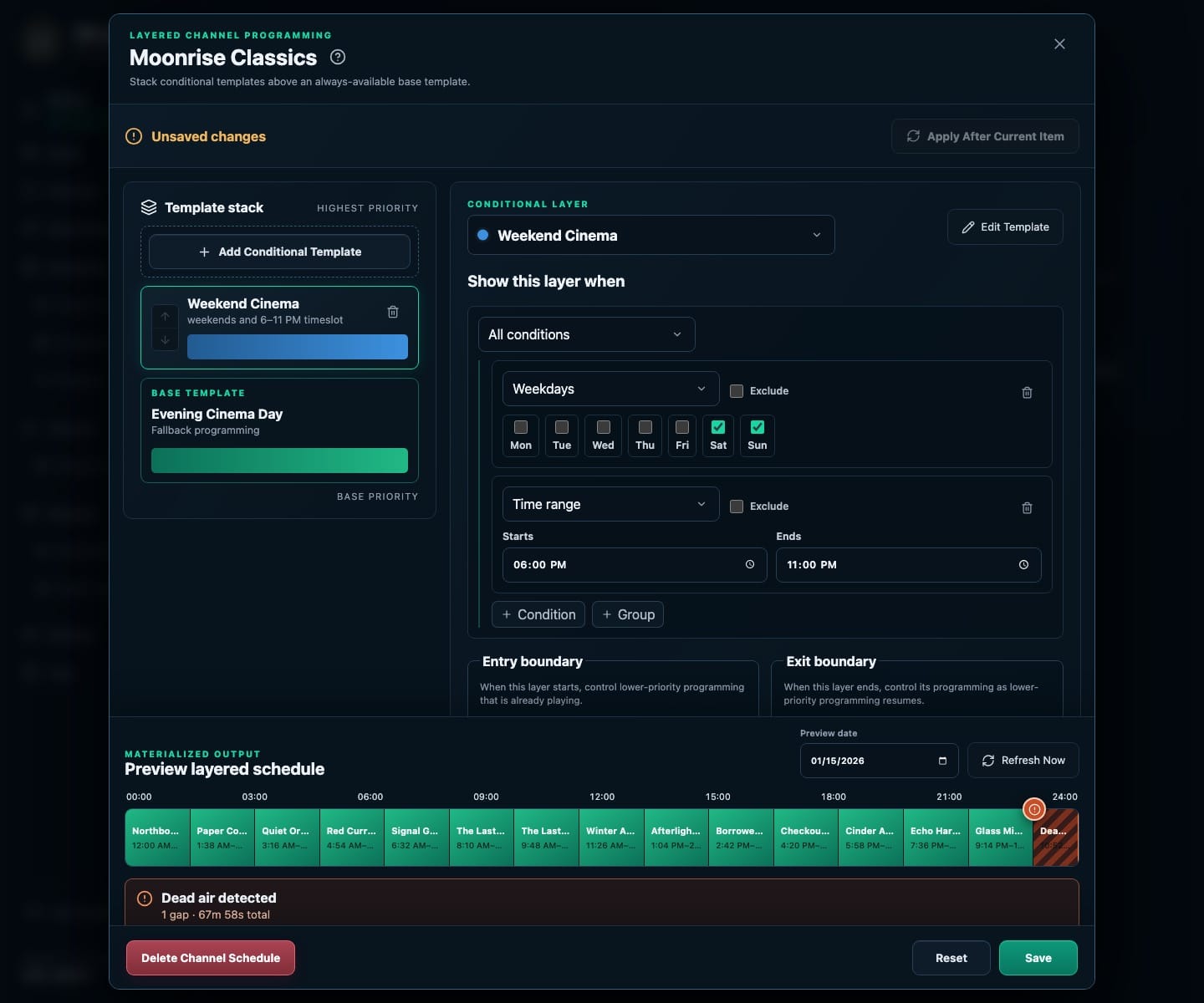Enable Exclude for Weekdays condition
Screen dimensions: 1204x1003
[x=737, y=390]
